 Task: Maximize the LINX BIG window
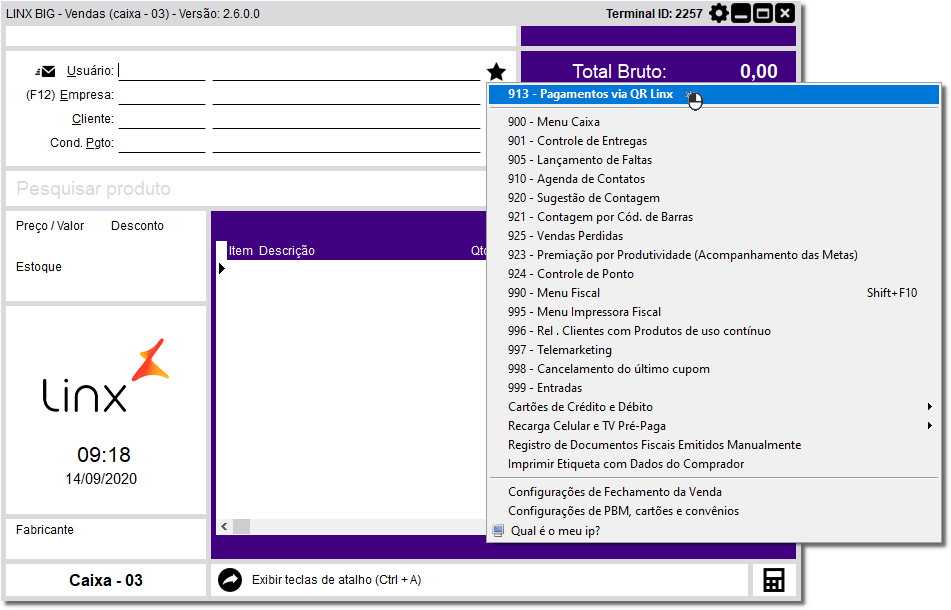point(763,13)
